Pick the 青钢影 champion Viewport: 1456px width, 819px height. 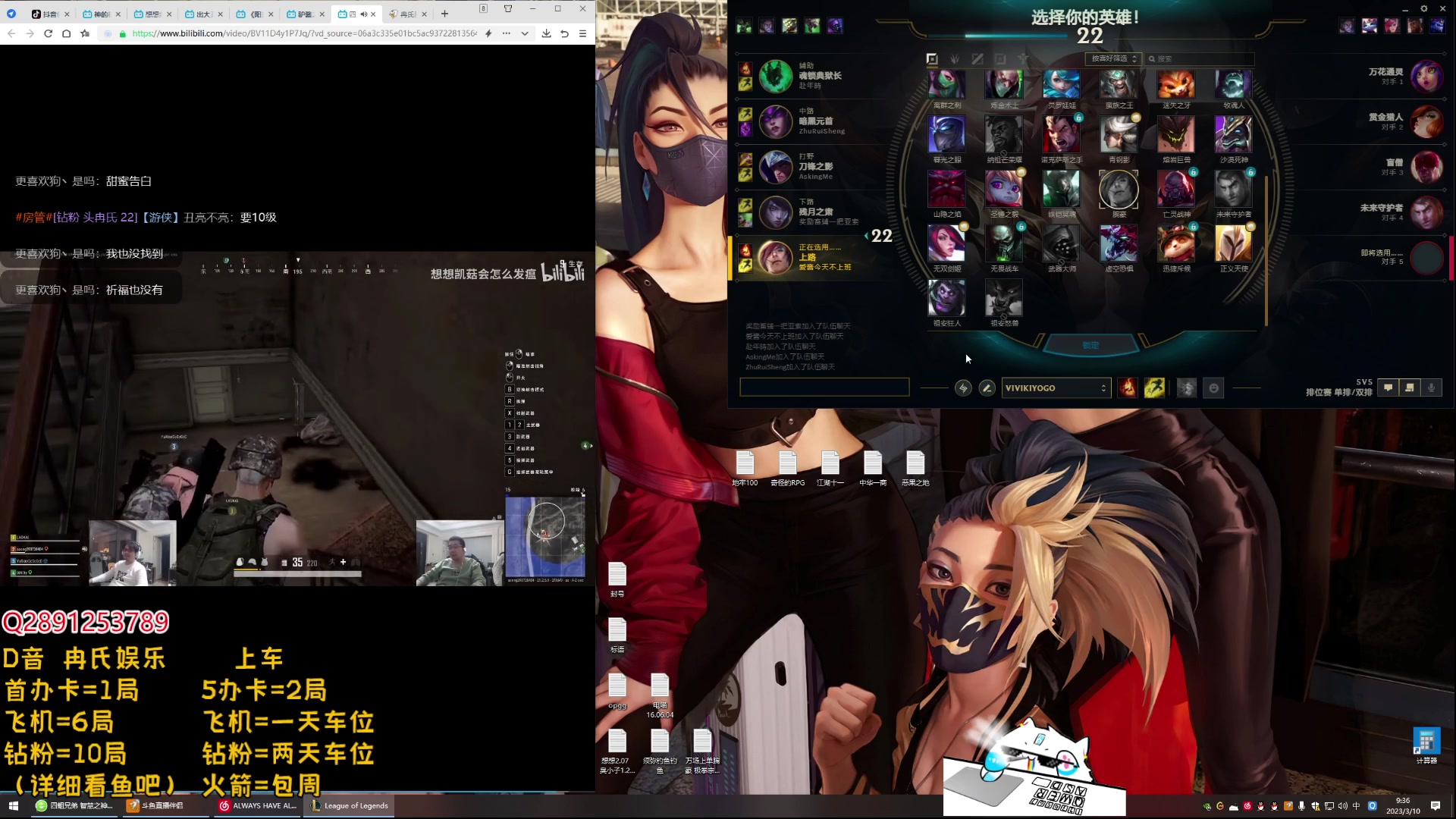(x=1119, y=135)
